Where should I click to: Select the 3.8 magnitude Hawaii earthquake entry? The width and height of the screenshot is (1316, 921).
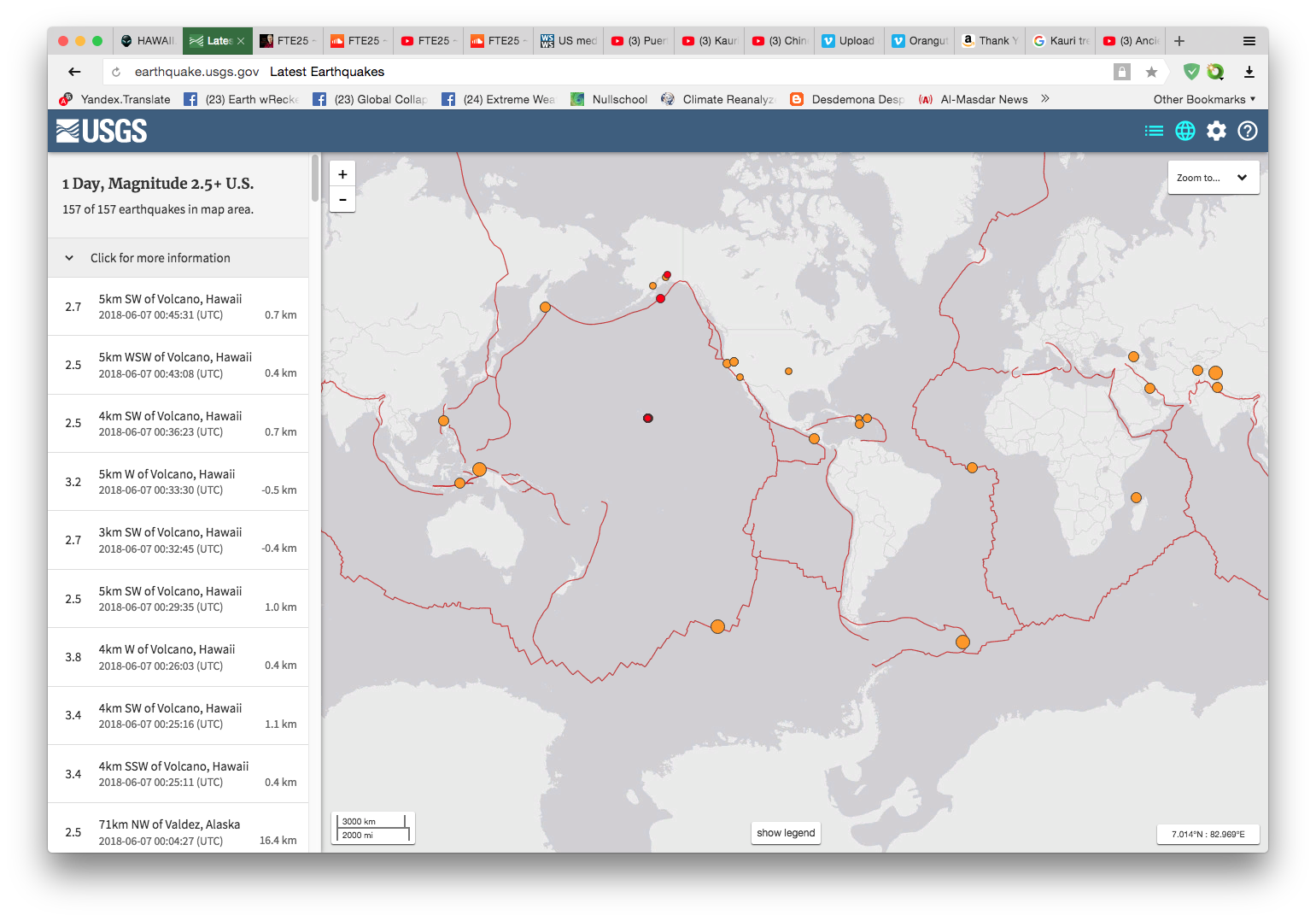pos(178,656)
